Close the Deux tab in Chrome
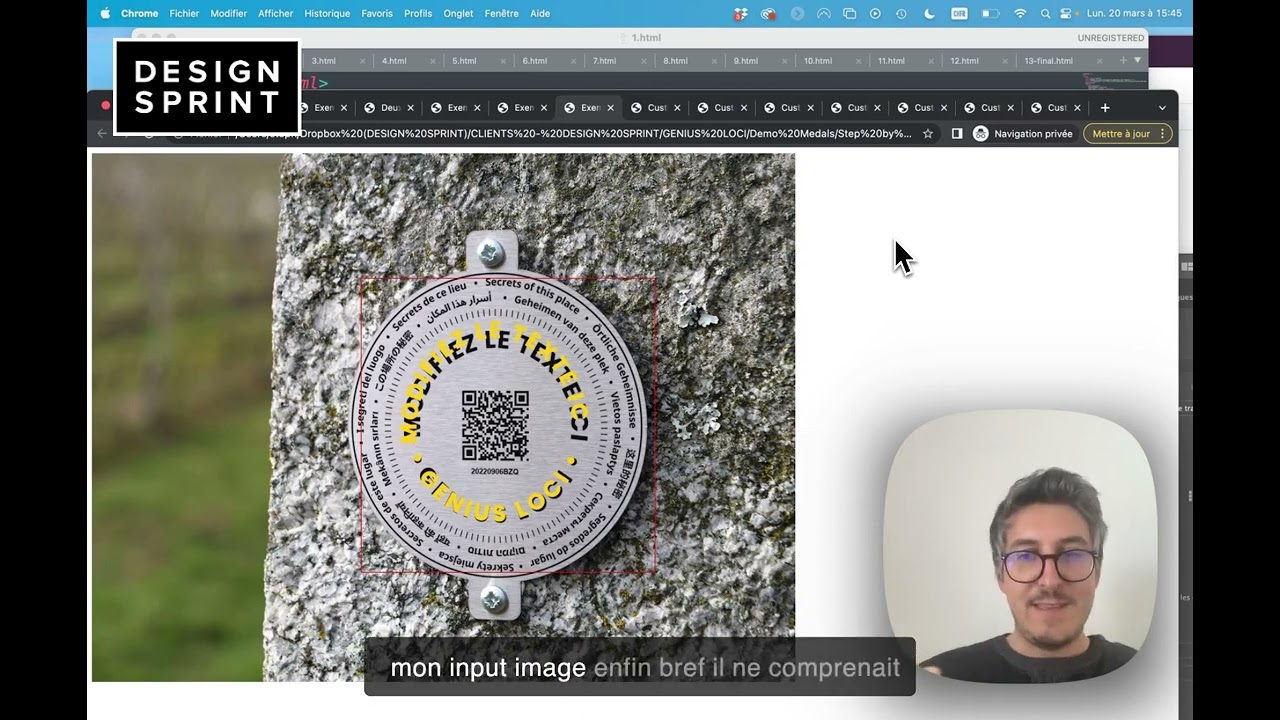Screen dimensions: 1280x720 (x=410, y=108)
